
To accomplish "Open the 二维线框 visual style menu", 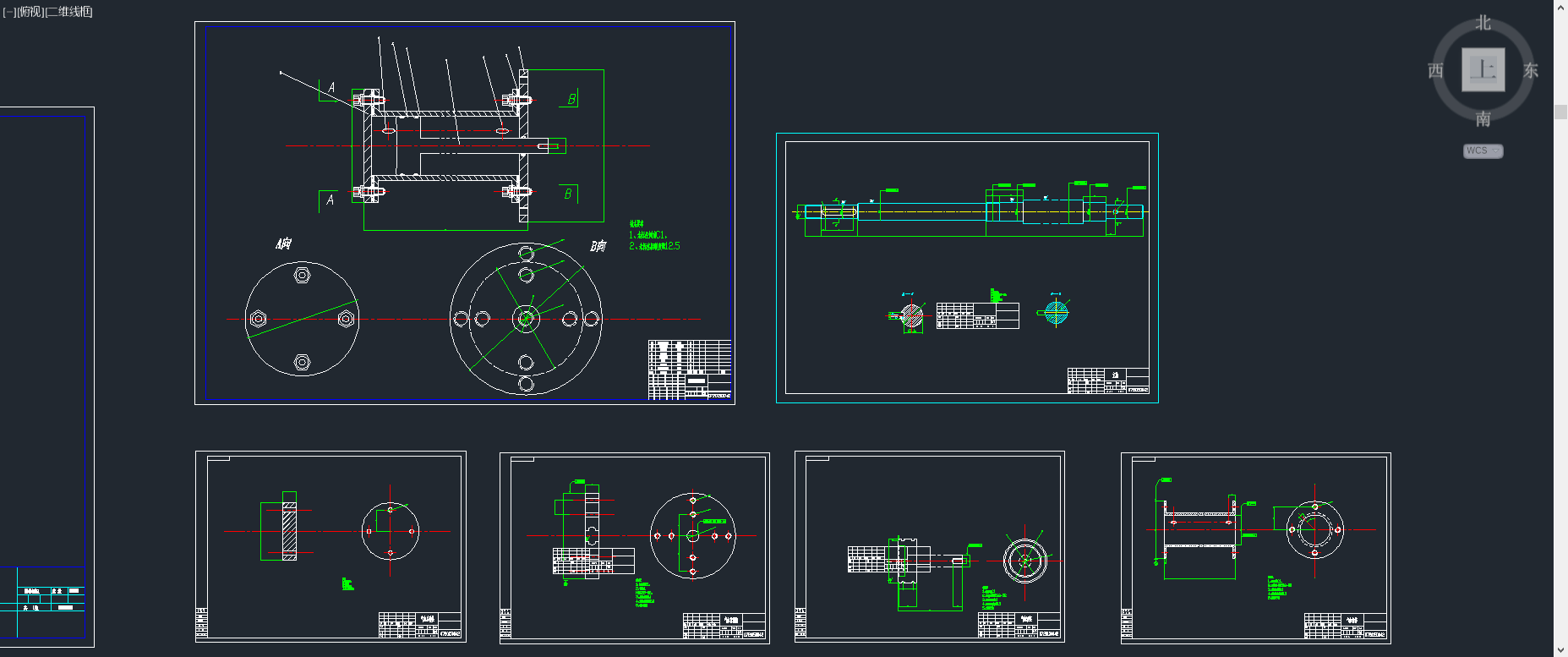I will pyautogui.click(x=68, y=12).
